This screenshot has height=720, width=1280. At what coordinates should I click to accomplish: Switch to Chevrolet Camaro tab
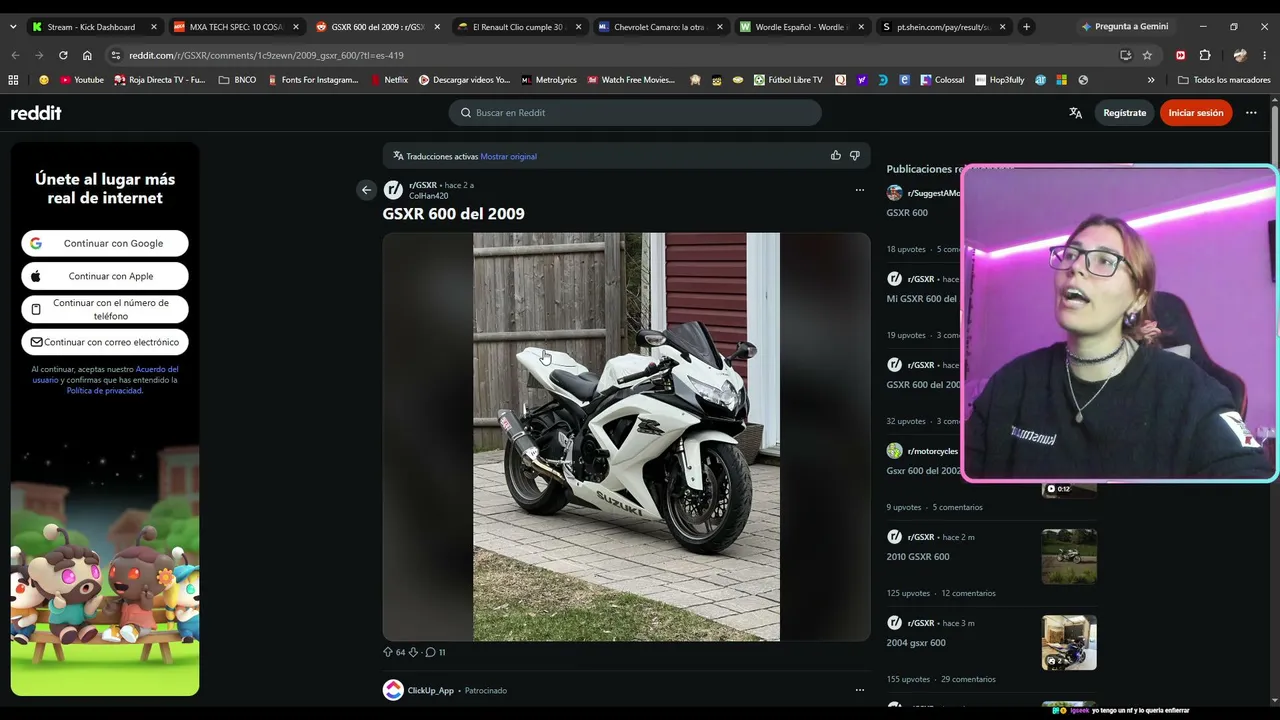pos(658,27)
